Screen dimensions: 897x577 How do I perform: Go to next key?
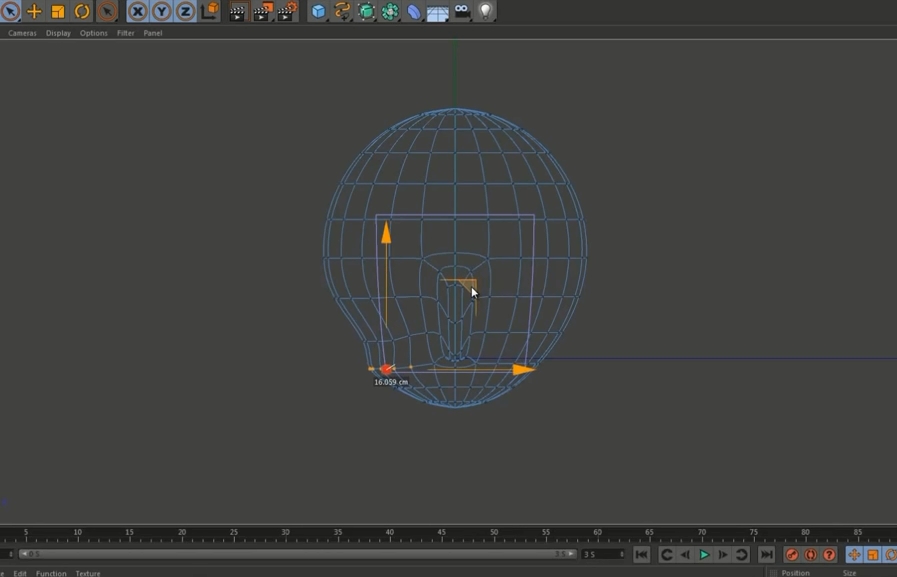[x=741, y=554]
